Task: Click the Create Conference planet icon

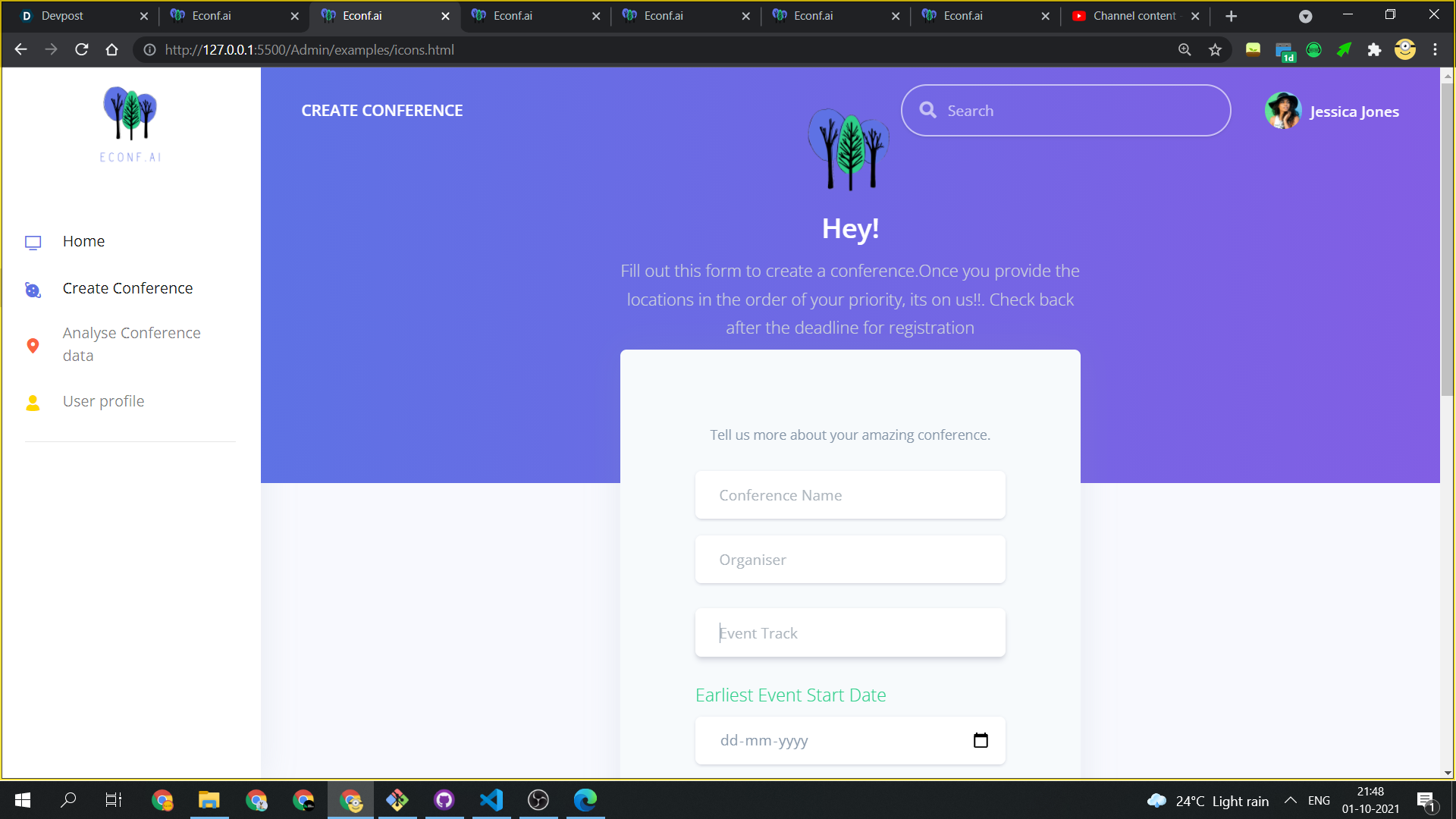Action: tap(33, 290)
